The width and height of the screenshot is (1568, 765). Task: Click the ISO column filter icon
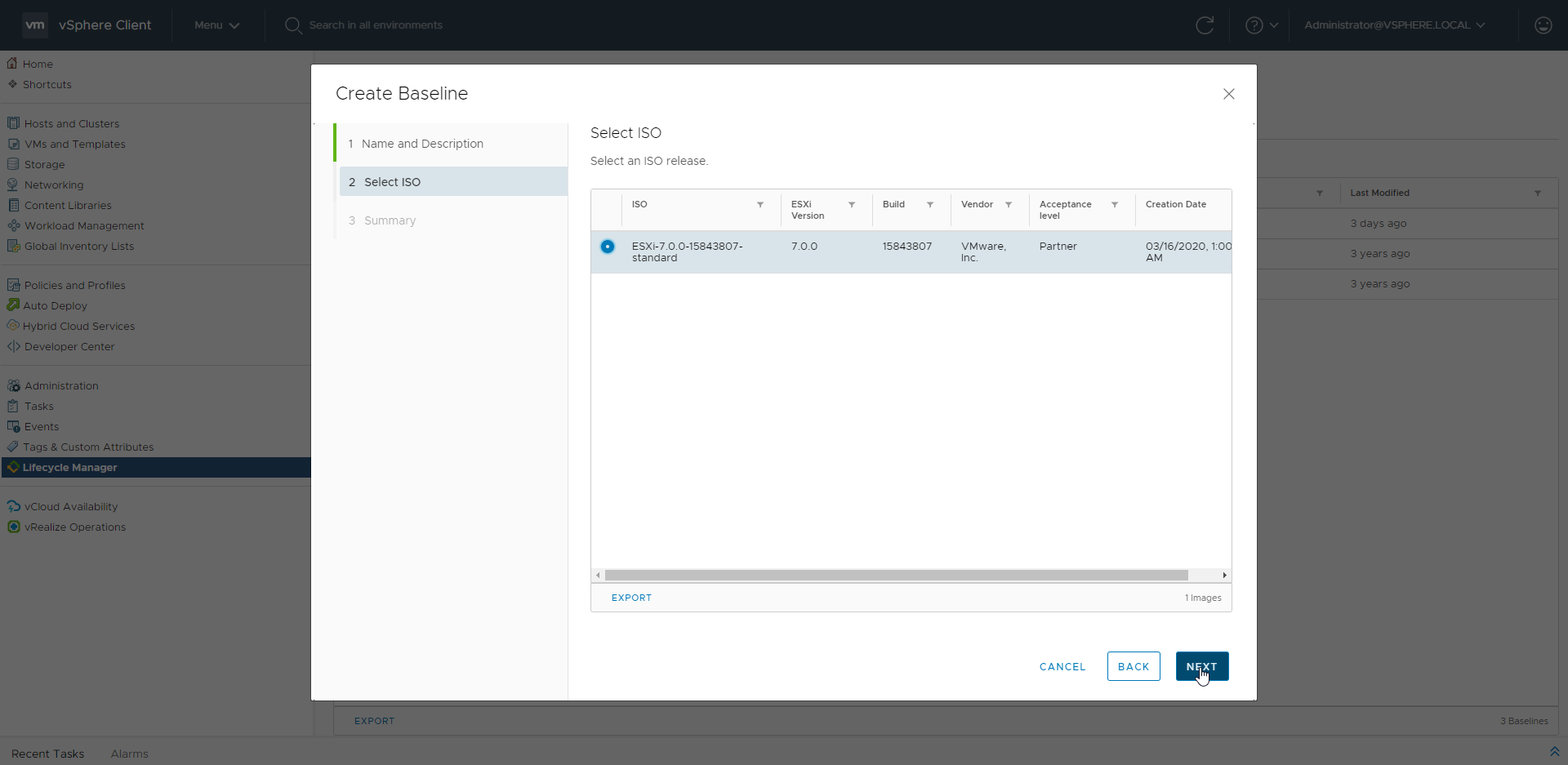pos(759,205)
